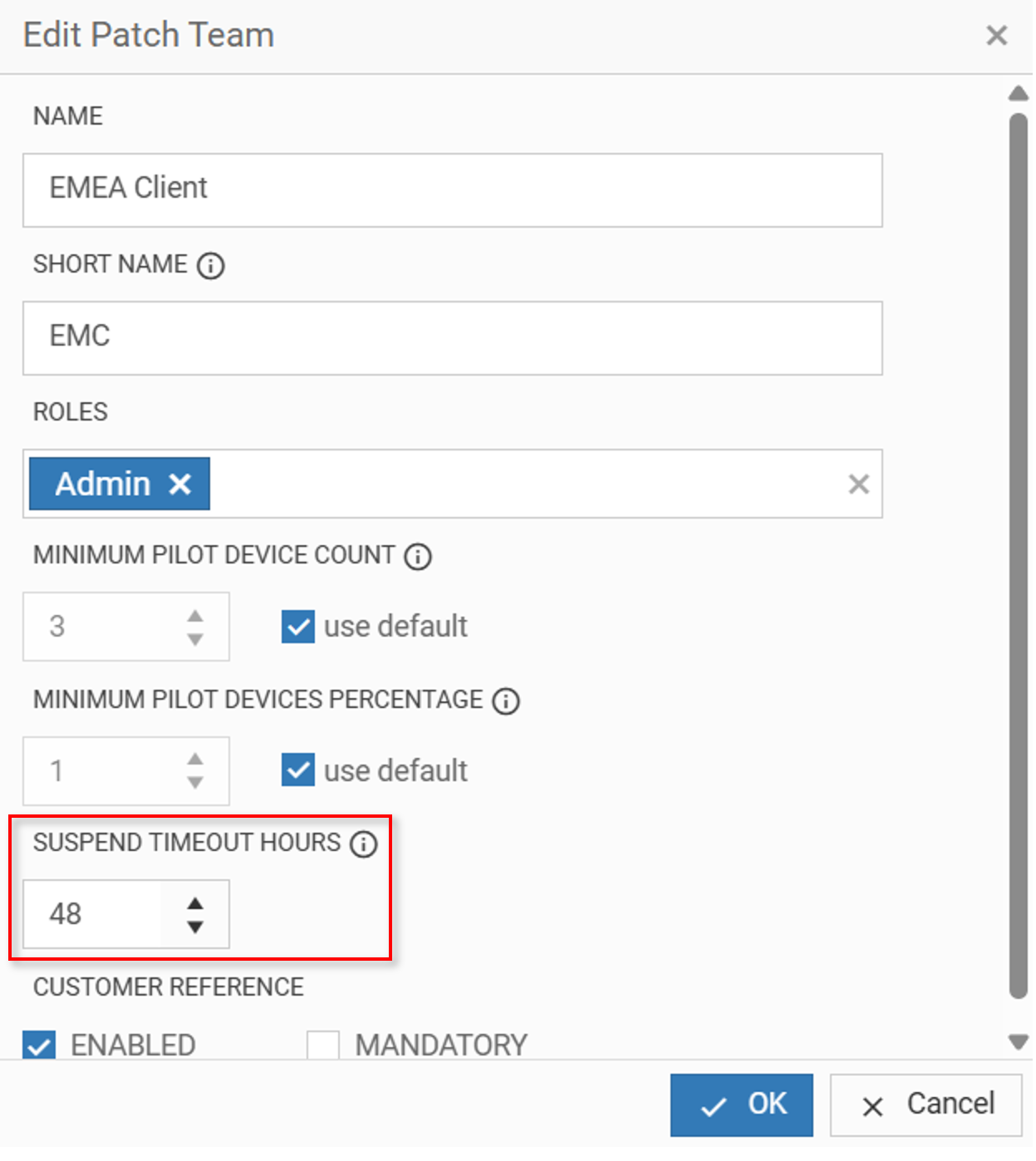Clear all roles with the field X

(858, 484)
